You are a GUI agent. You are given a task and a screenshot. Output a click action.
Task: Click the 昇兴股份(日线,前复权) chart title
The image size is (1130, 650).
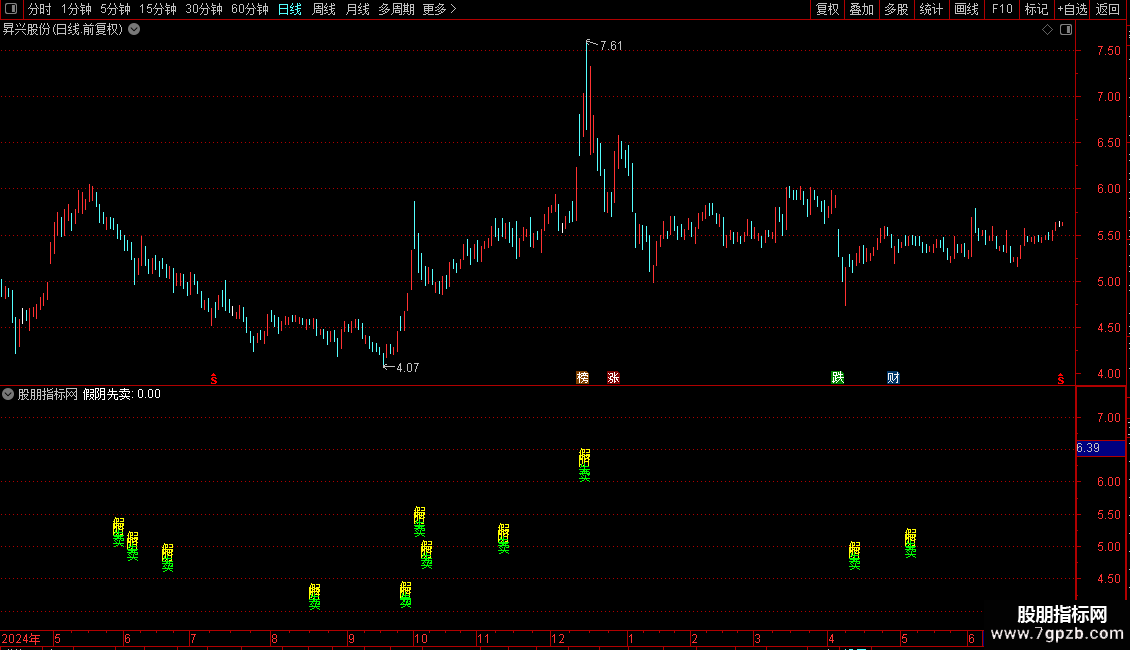click(x=63, y=30)
